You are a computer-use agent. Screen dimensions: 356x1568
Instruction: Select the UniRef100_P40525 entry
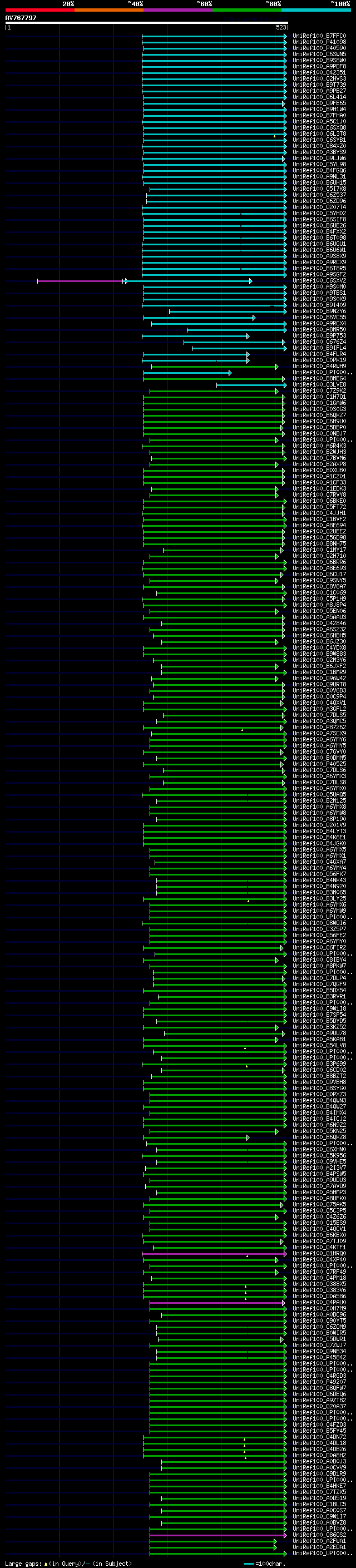319,764
